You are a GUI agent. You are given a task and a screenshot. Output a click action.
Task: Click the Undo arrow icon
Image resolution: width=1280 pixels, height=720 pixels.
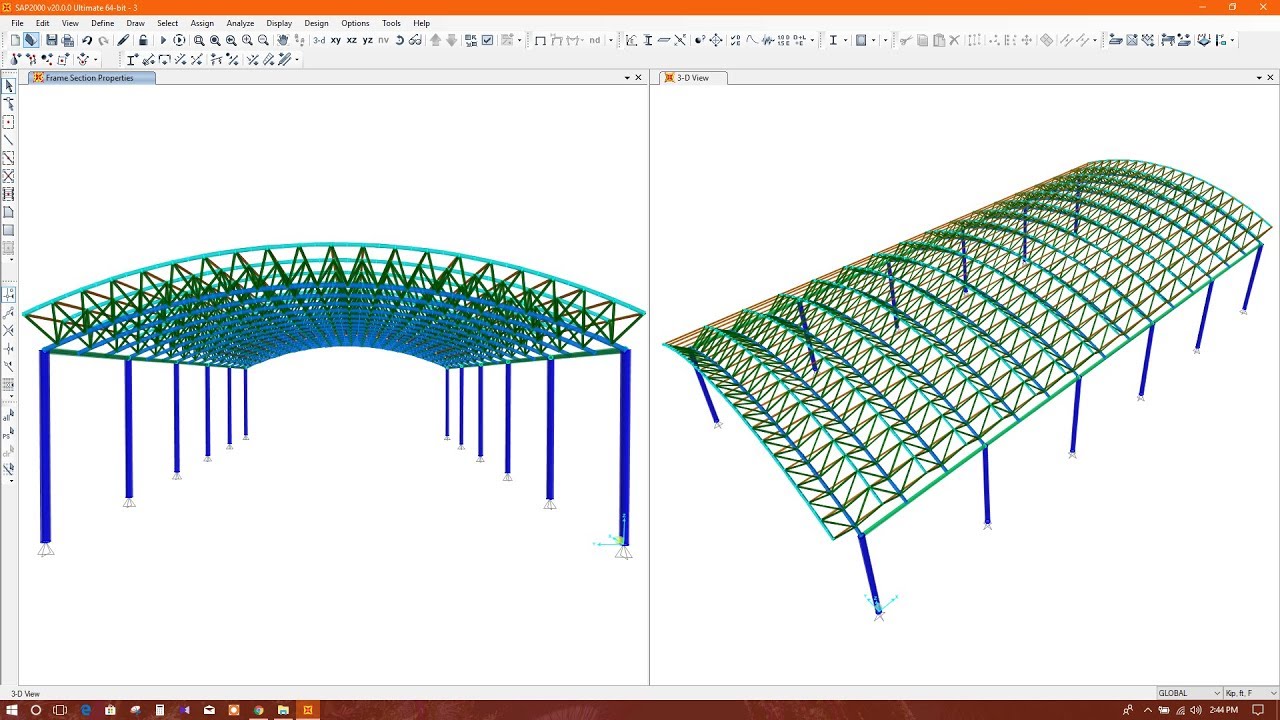click(x=87, y=40)
